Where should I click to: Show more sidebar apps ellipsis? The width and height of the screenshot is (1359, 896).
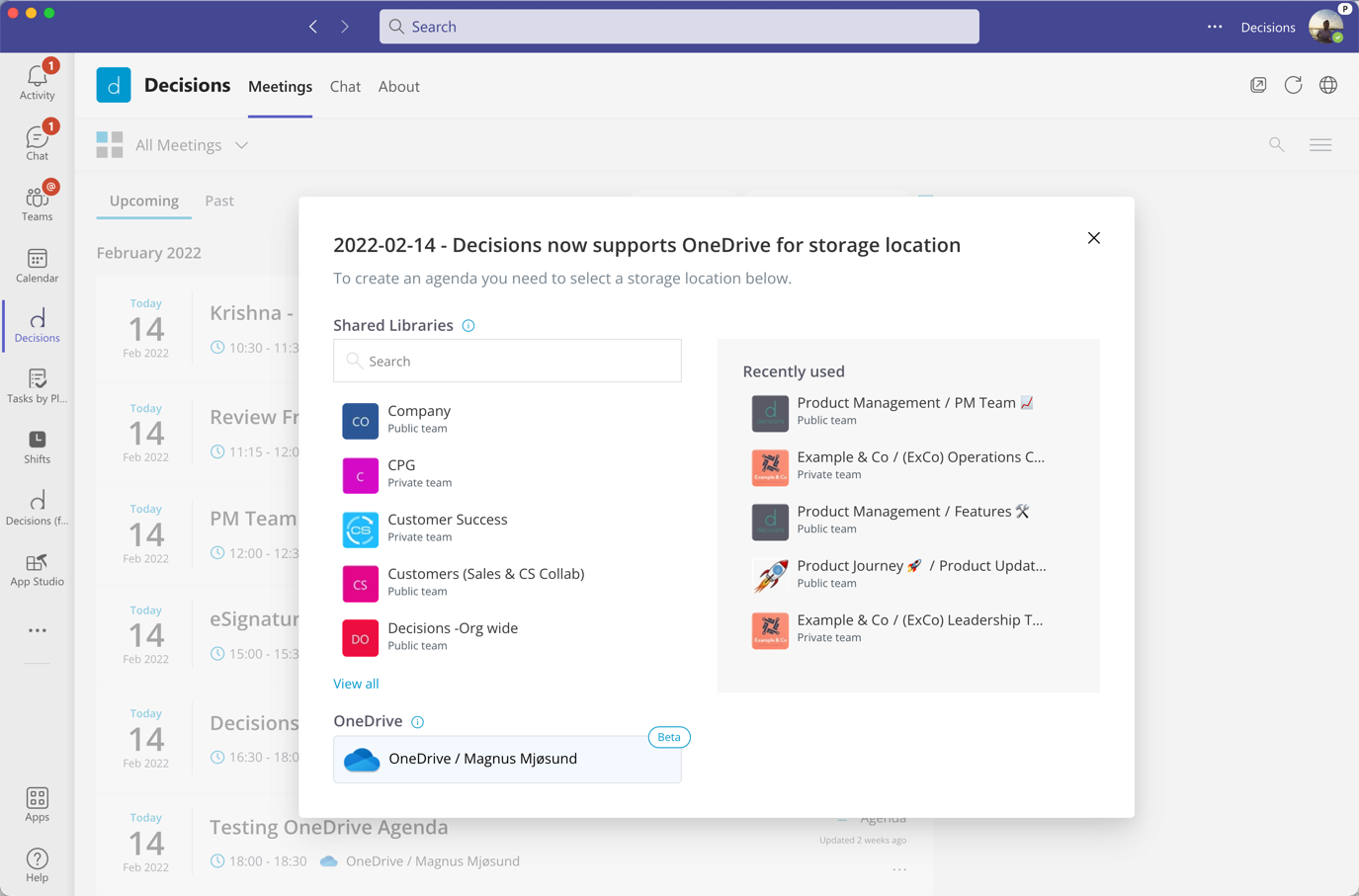coord(37,630)
